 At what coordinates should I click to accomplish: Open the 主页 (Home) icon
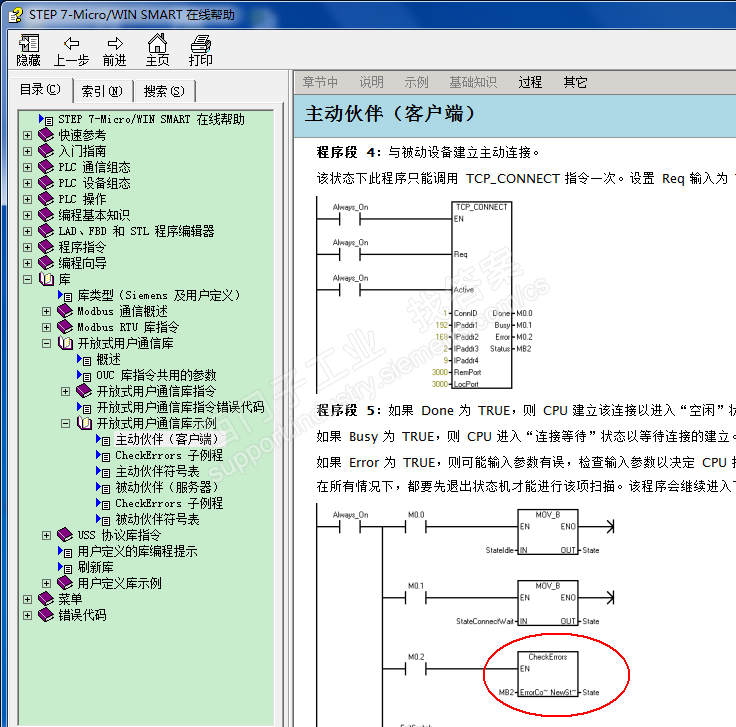(x=157, y=43)
